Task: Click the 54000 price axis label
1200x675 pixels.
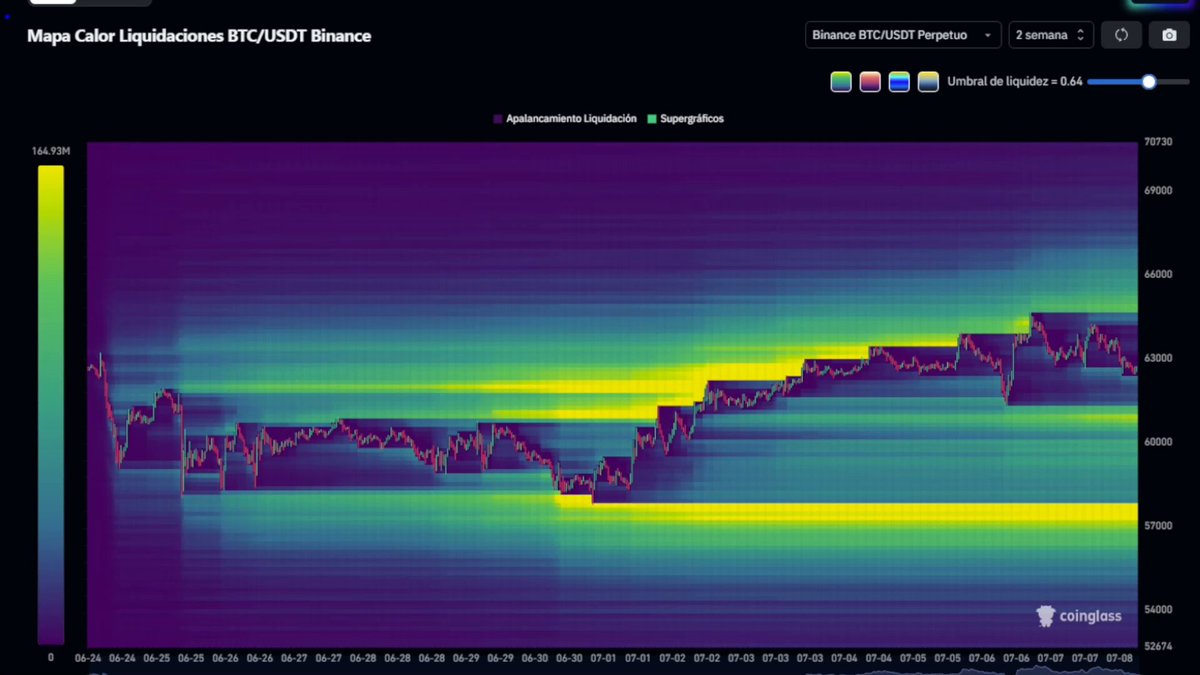Action: pos(1158,609)
